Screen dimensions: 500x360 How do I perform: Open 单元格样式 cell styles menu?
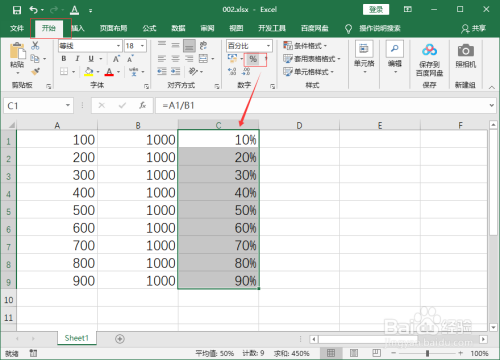(x=308, y=72)
